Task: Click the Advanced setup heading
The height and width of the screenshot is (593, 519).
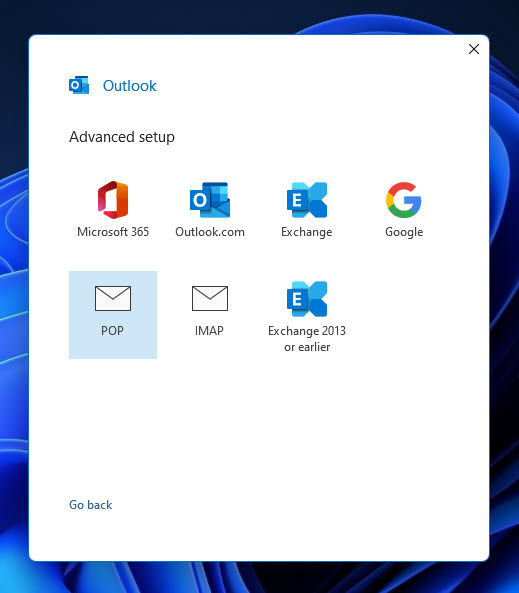Action: coord(122,137)
